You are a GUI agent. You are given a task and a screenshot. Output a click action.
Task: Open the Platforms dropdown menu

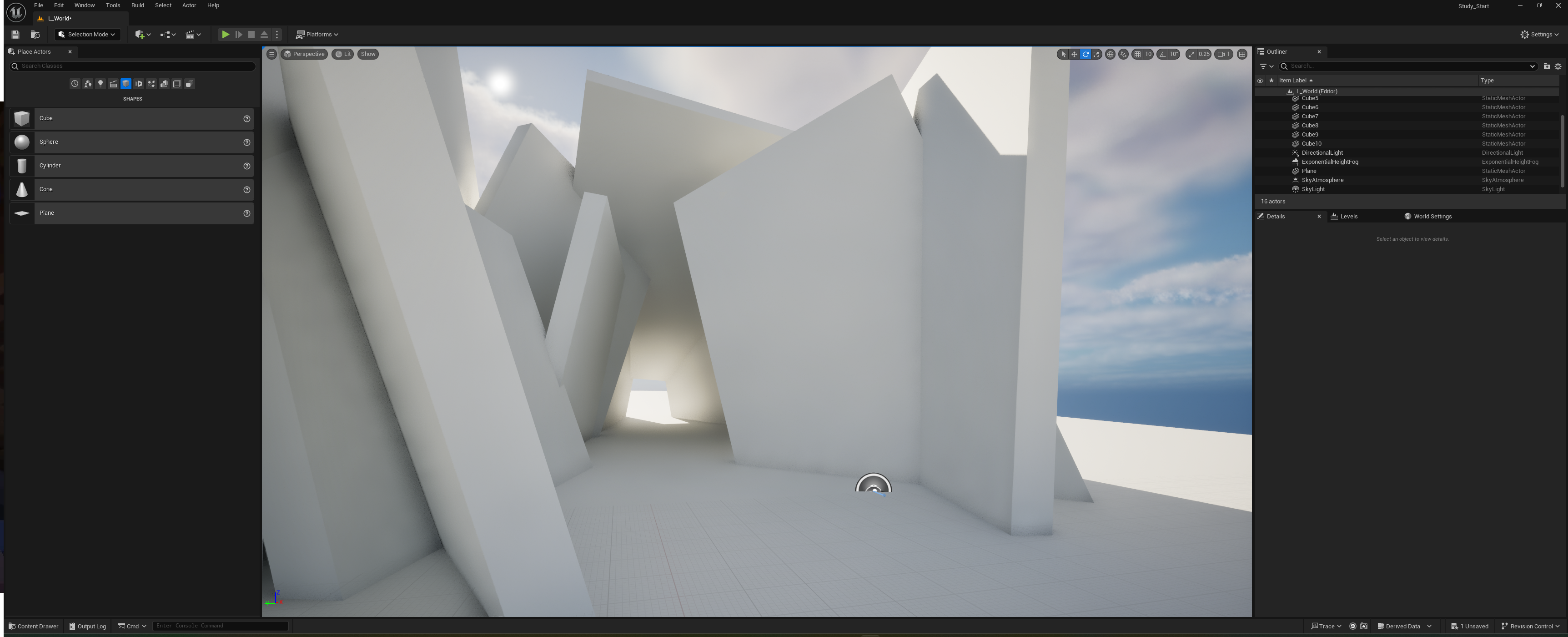317,35
